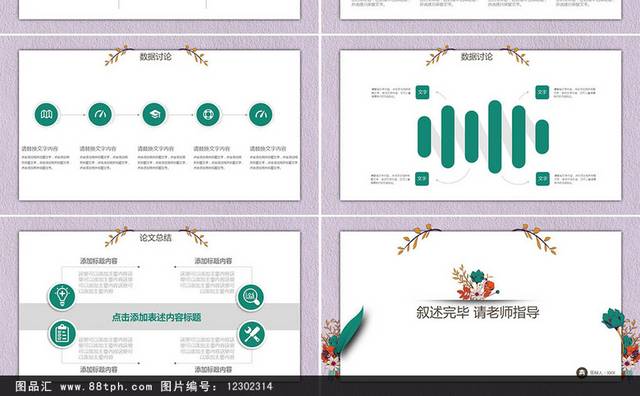
Task: Click the wrench and screwdriver icon
Action: point(251,335)
